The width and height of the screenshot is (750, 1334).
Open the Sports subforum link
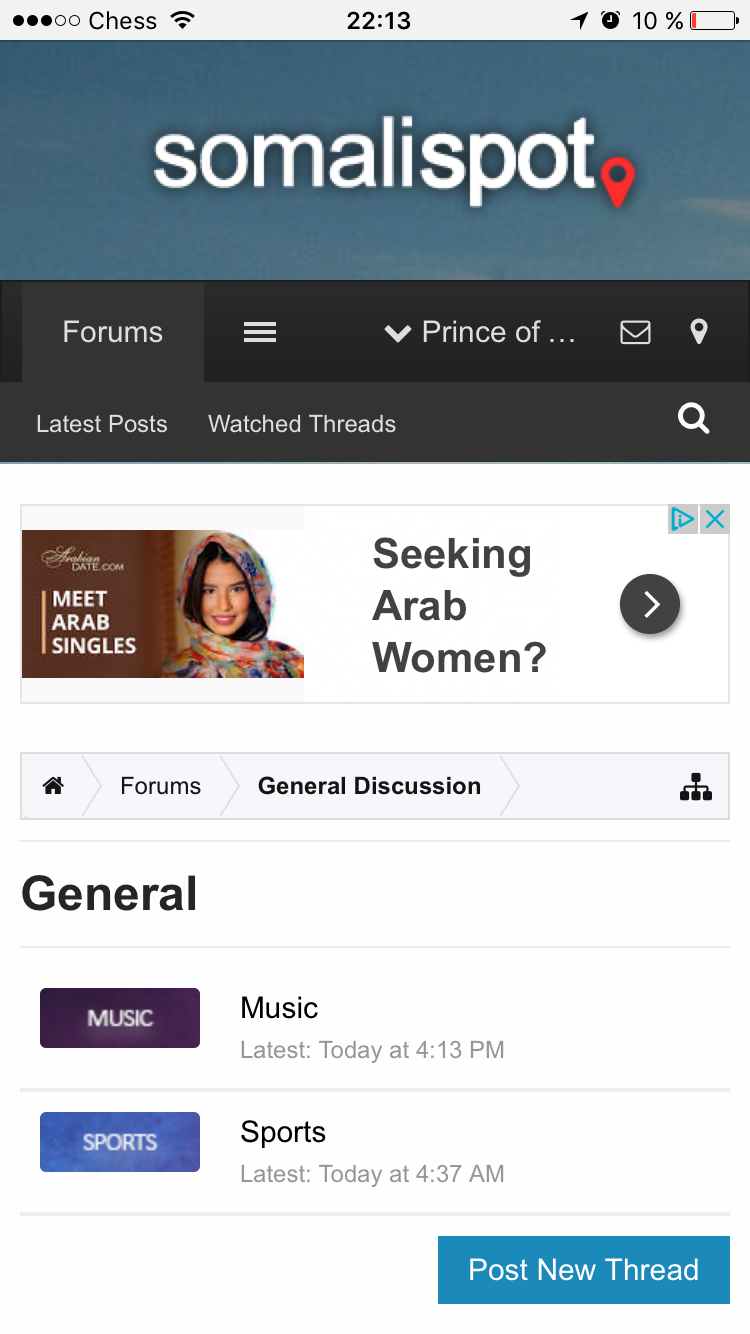pos(283,1132)
